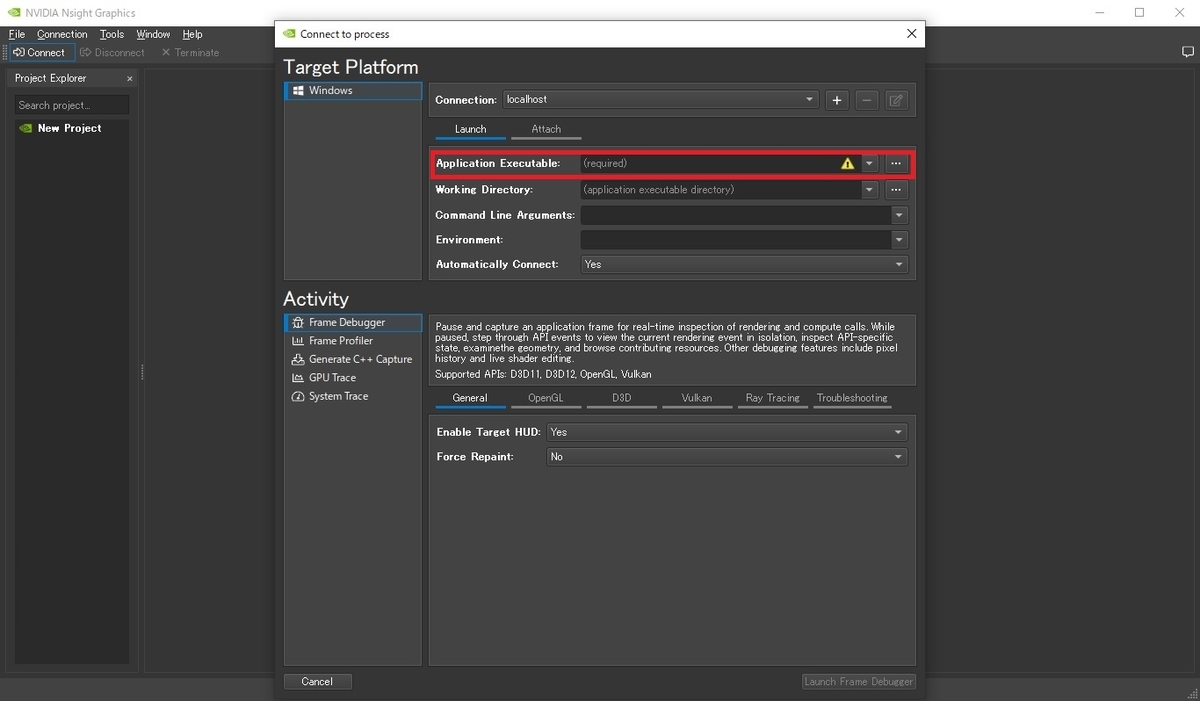Remove connection with minus button
The height and width of the screenshot is (701, 1200).
coord(867,100)
